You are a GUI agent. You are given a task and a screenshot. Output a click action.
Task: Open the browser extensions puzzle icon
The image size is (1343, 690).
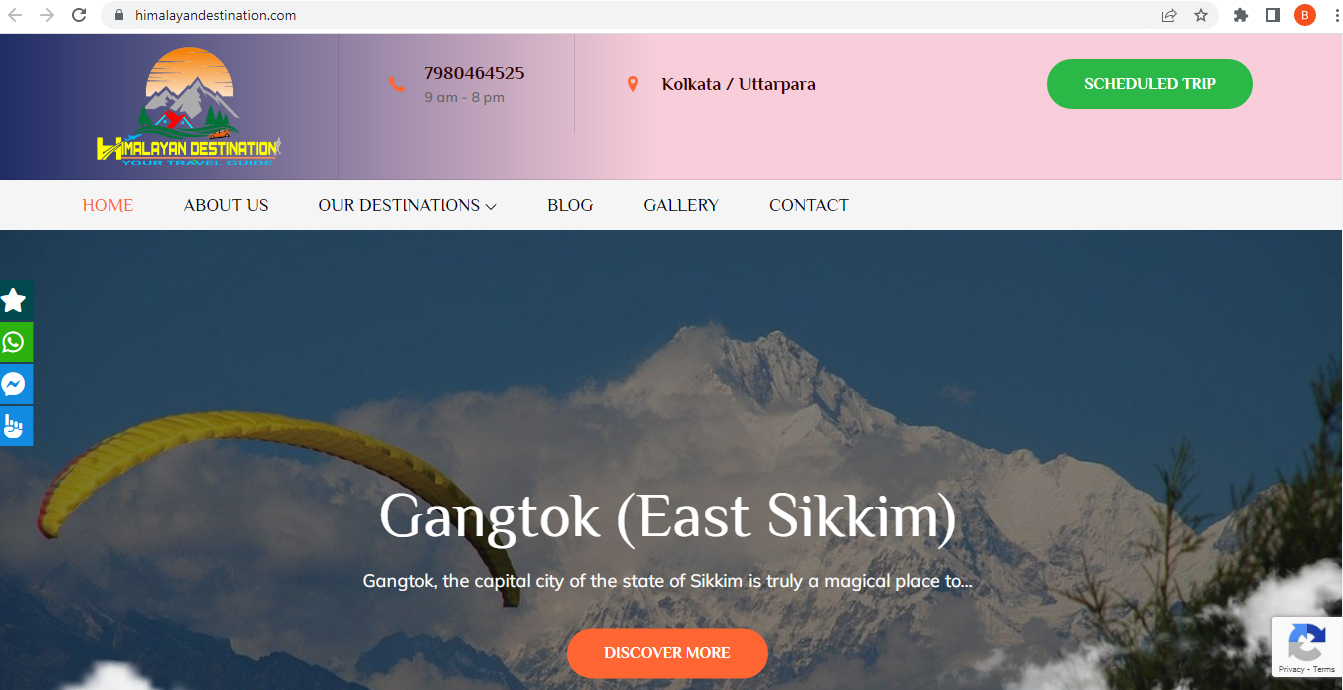tap(1241, 15)
